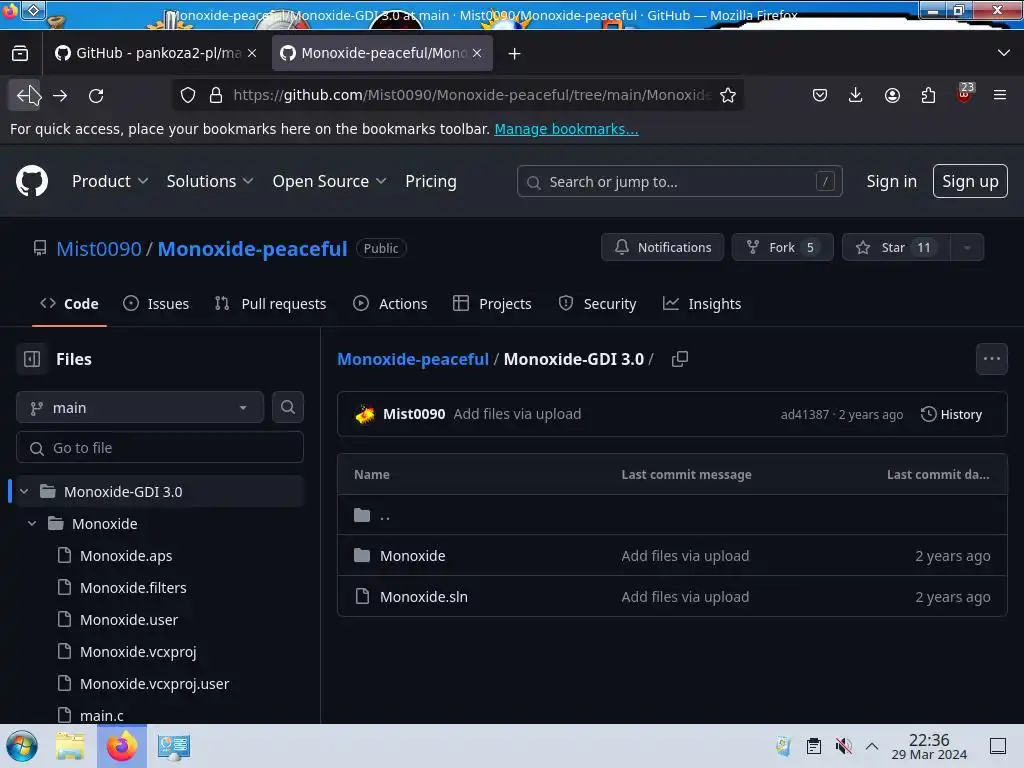Open the file manager taskbar icon
The height and width of the screenshot is (768, 1024).
pos(70,746)
